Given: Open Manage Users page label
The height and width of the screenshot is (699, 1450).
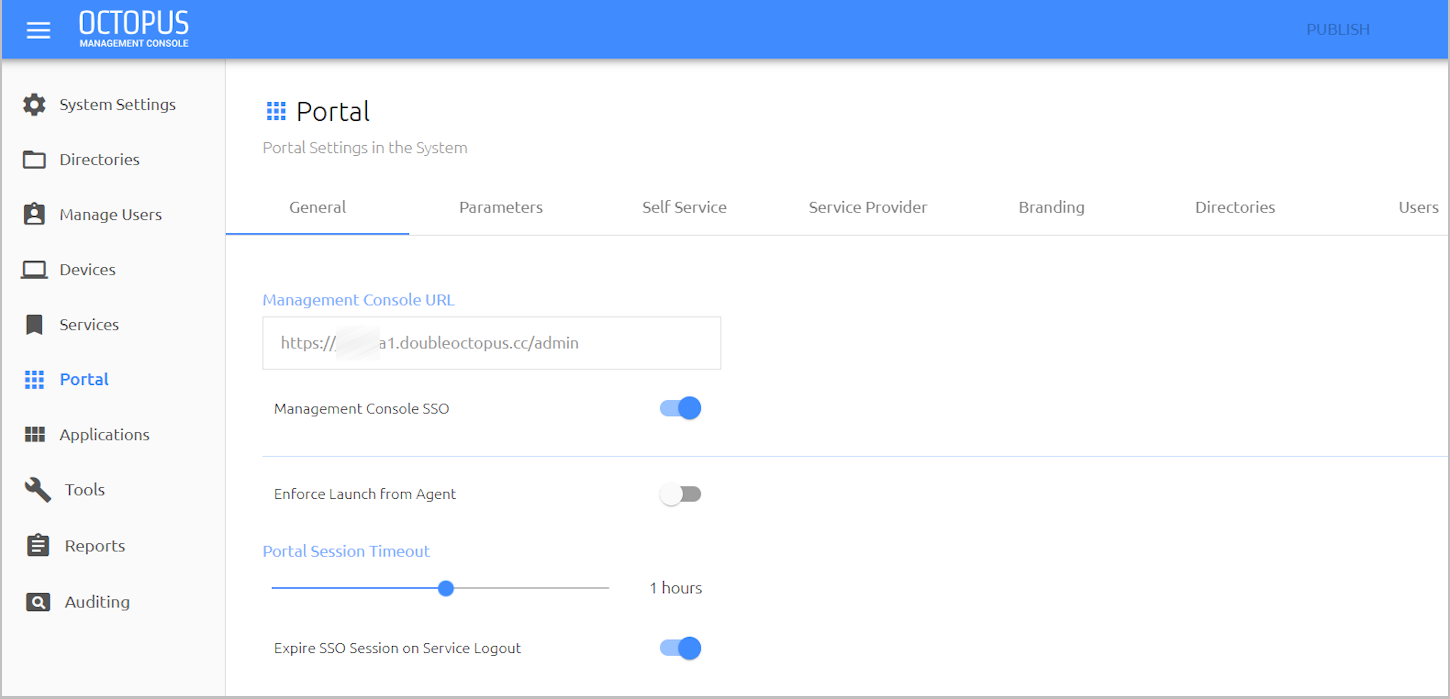Looking at the screenshot, I should 110,214.
